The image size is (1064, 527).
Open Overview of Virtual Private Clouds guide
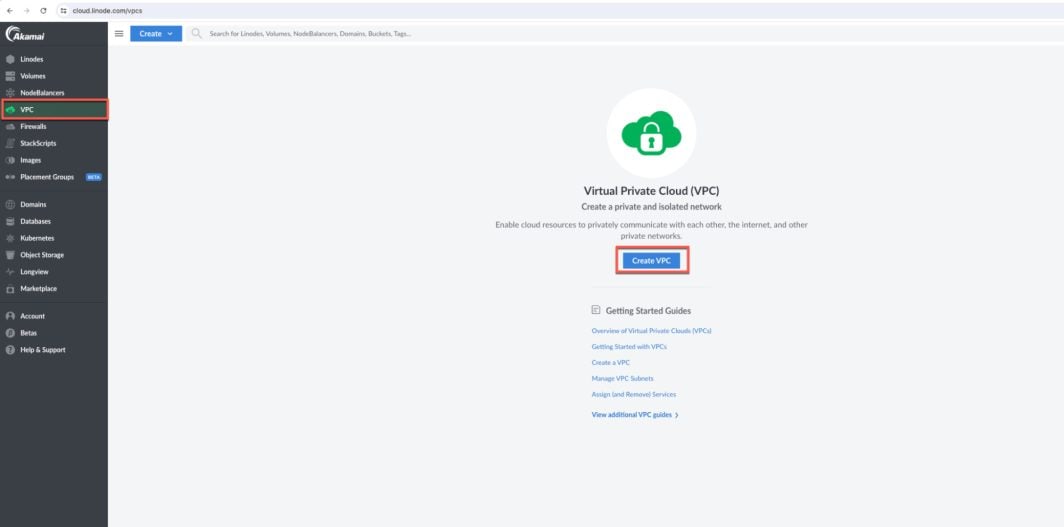click(x=651, y=331)
